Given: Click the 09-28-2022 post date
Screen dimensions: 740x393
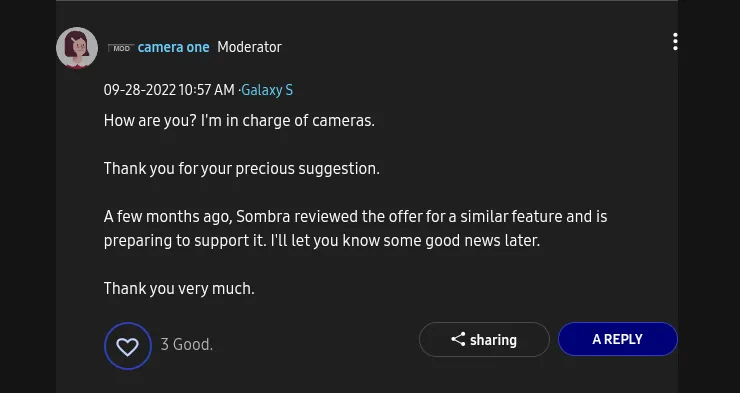Looking at the screenshot, I should click(140, 90).
